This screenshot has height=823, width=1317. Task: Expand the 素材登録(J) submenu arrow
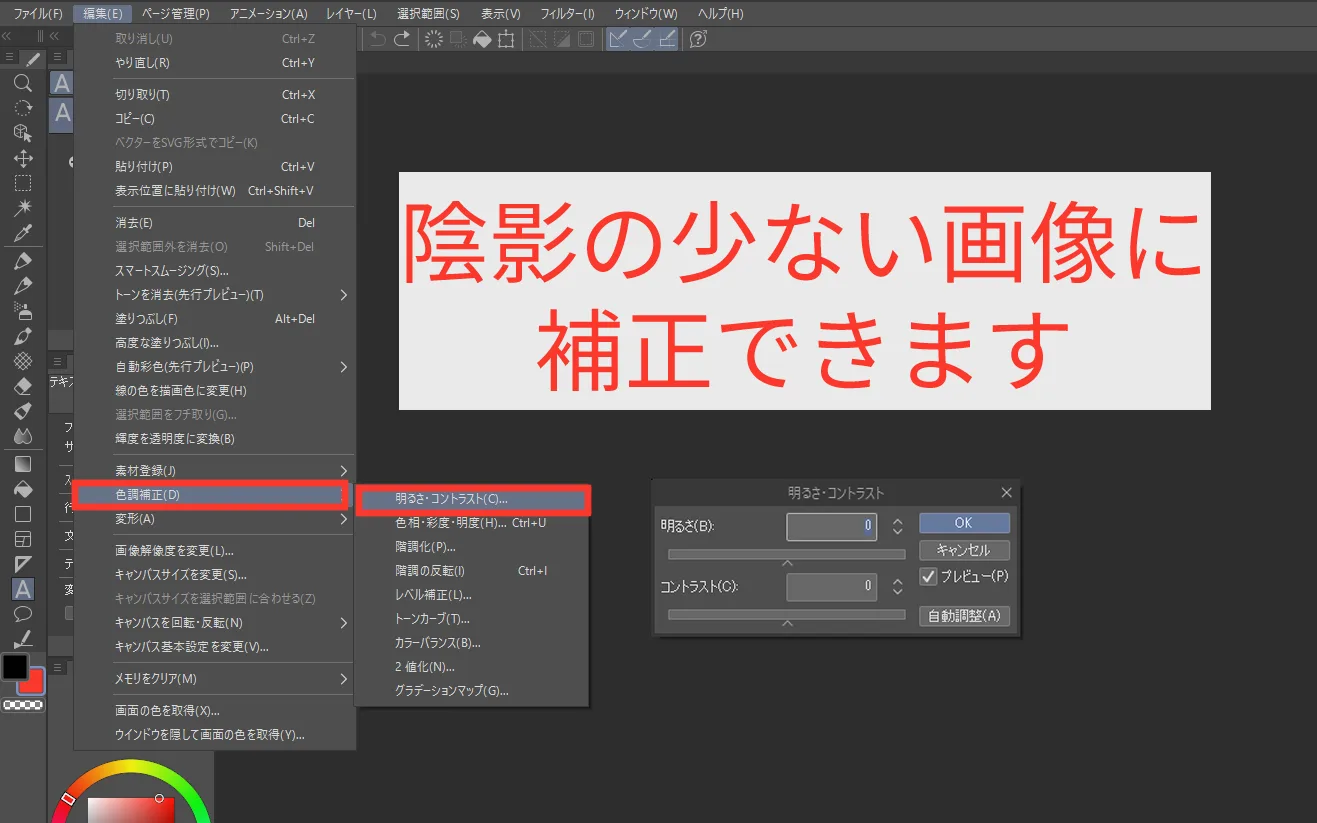point(344,471)
